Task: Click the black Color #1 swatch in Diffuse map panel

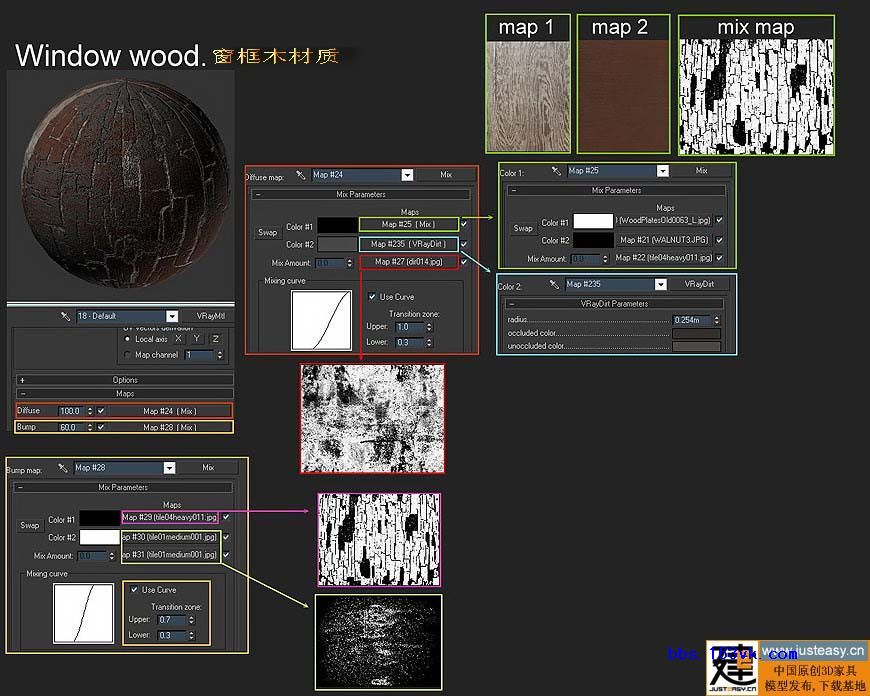Action: (337, 225)
